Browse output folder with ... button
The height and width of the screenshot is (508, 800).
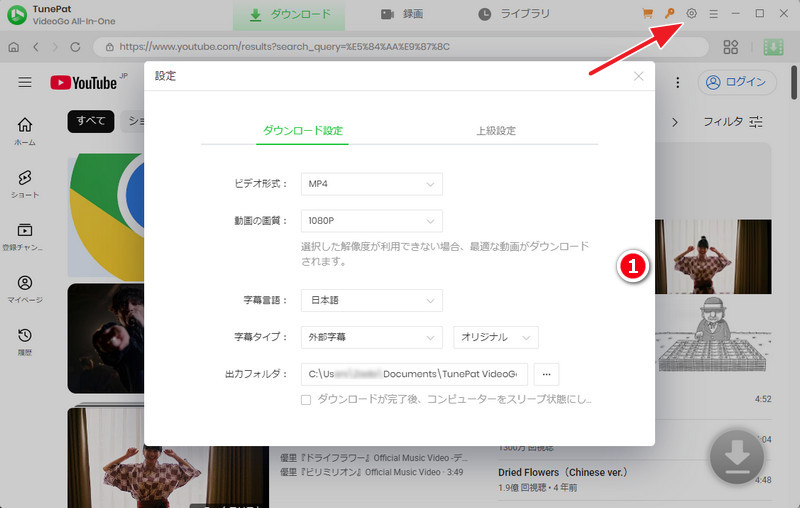(546, 374)
